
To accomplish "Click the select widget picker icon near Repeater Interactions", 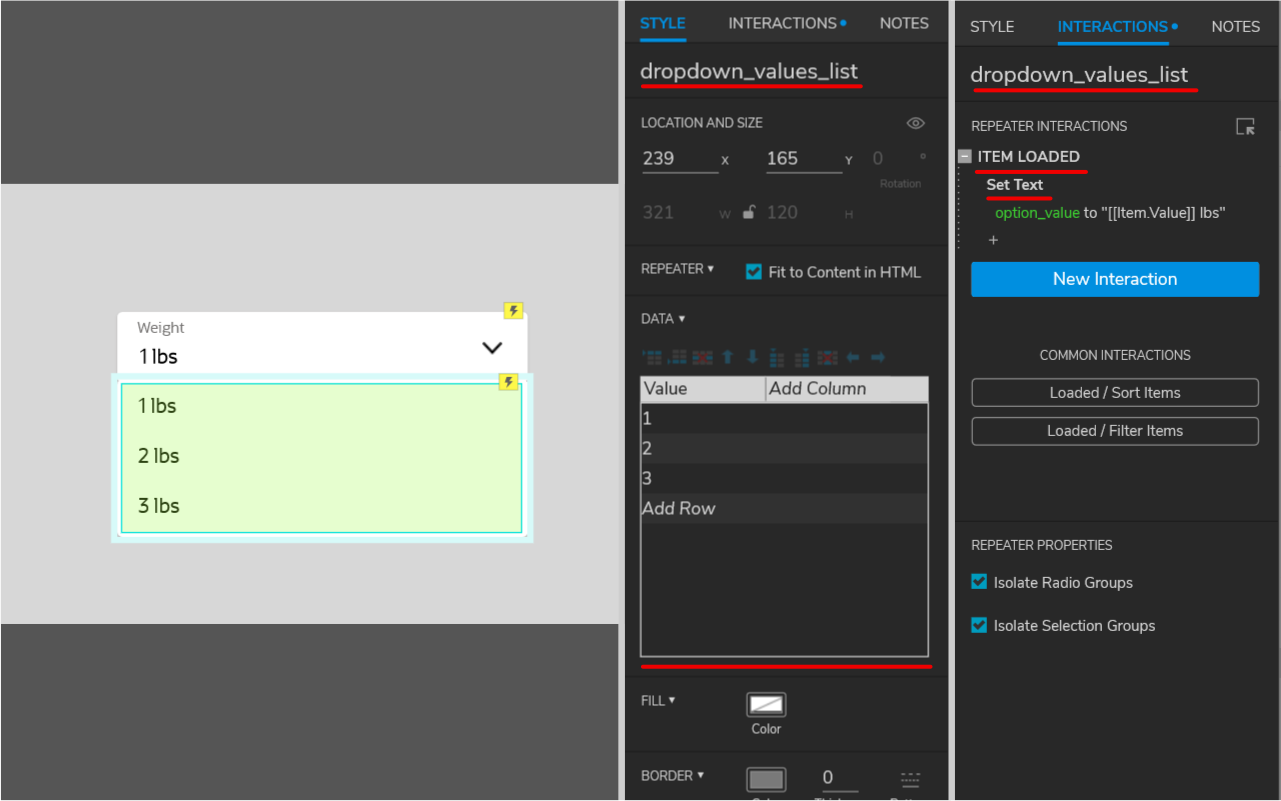I will tap(1245, 126).
